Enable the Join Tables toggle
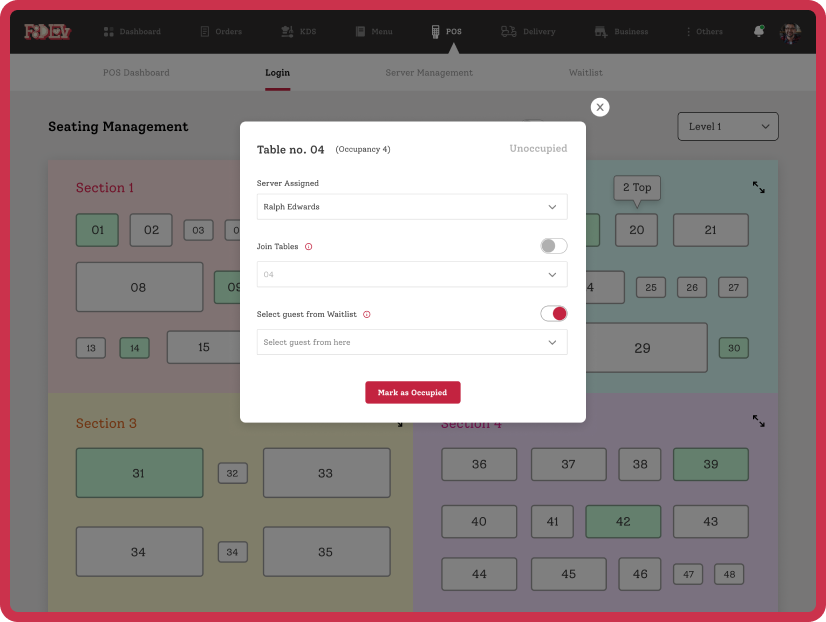The image size is (826, 622). pyautogui.click(x=553, y=246)
